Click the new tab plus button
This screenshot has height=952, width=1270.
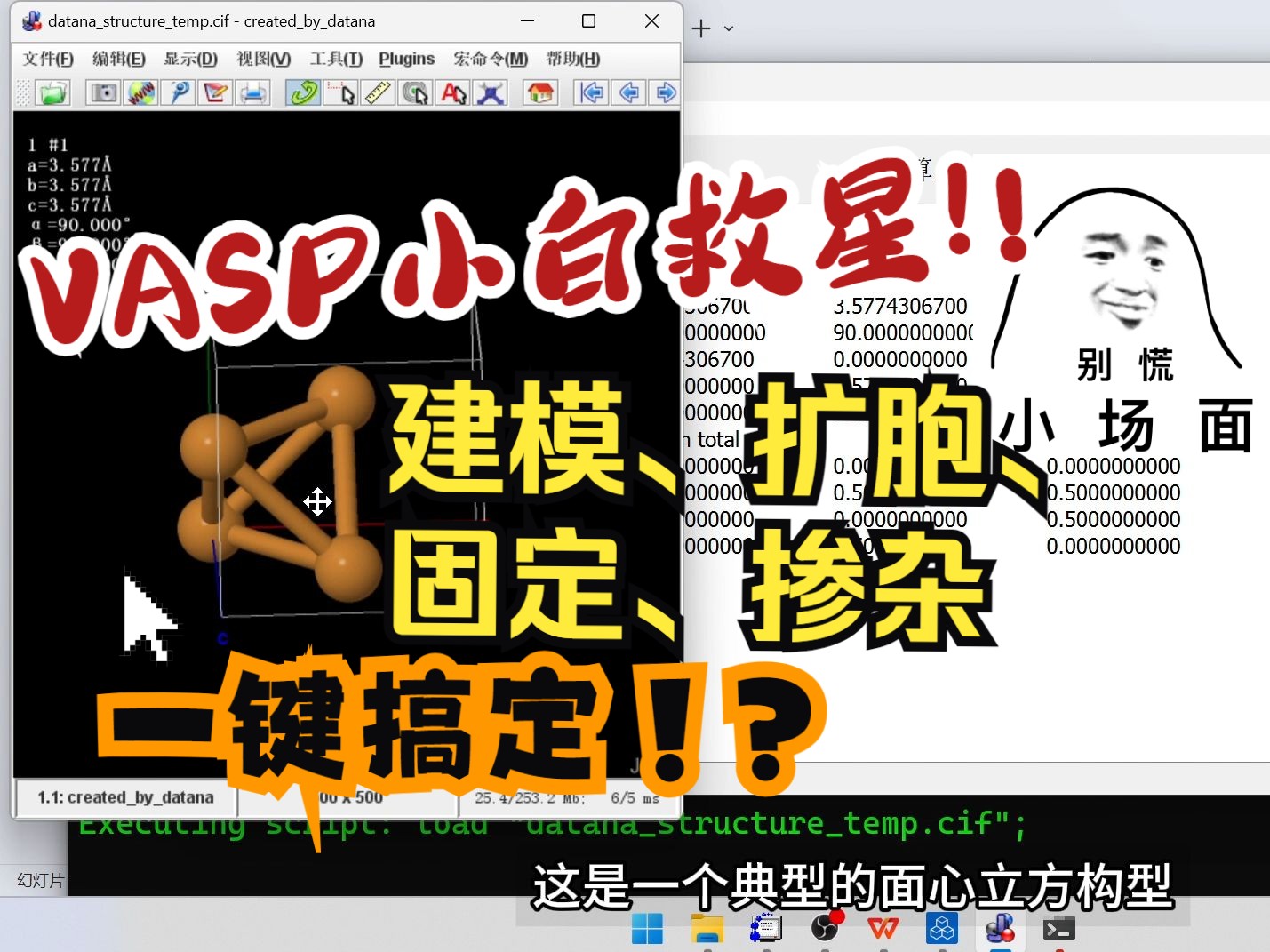coord(700,28)
